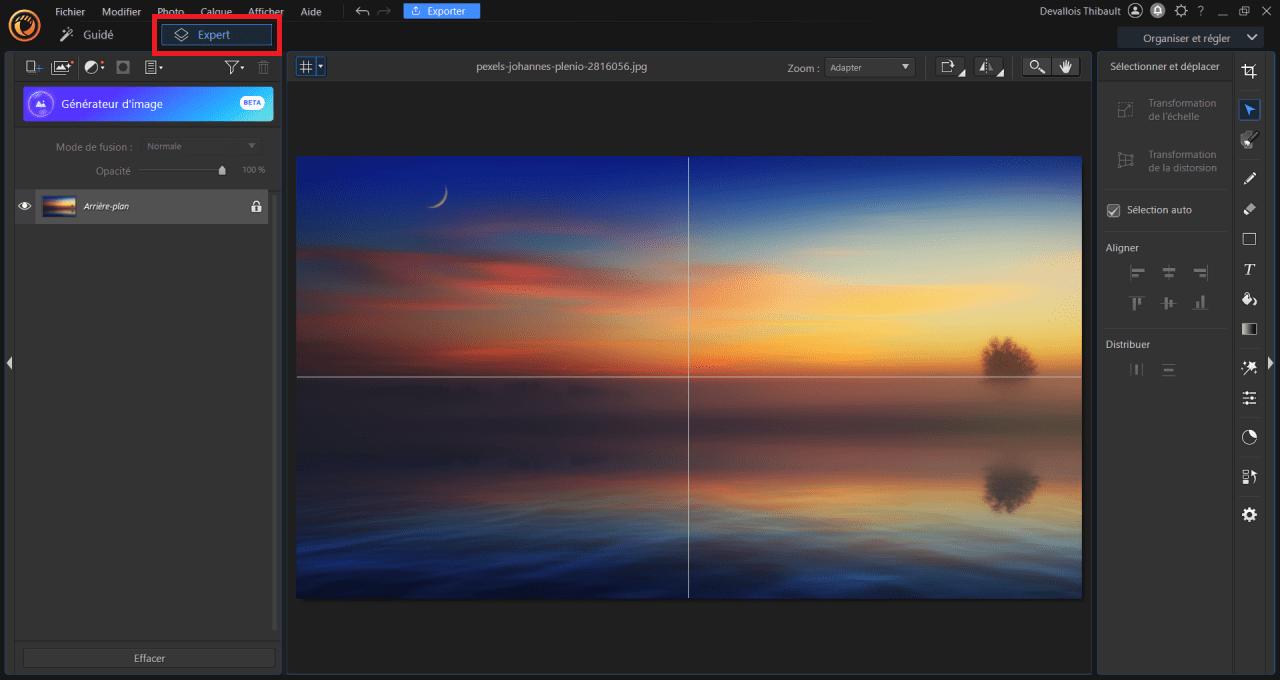Screen dimensions: 1280x680
Task: Unlock the Arrière-plan layer
Action: point(256,207)
